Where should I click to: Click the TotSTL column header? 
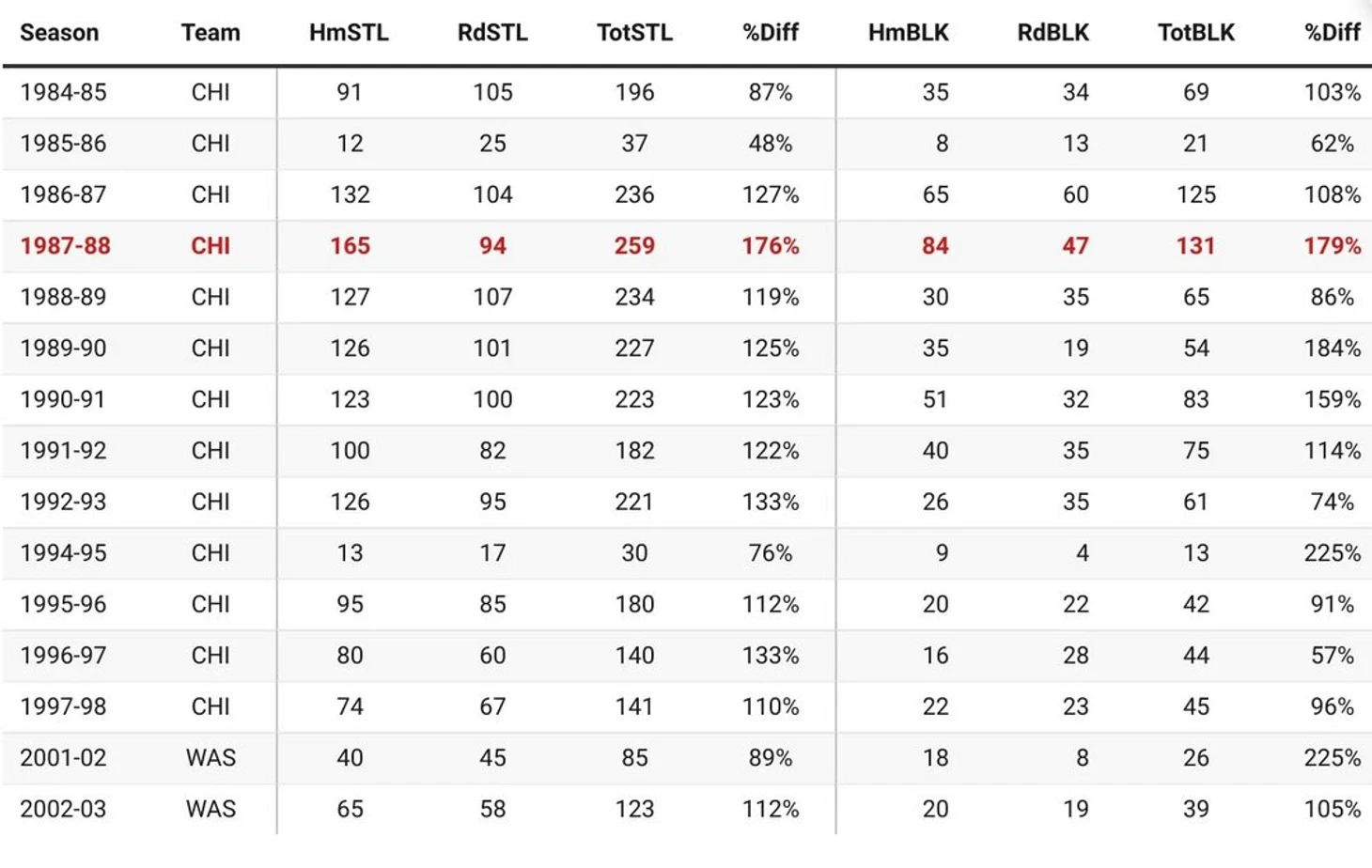(x=634, y=33)
